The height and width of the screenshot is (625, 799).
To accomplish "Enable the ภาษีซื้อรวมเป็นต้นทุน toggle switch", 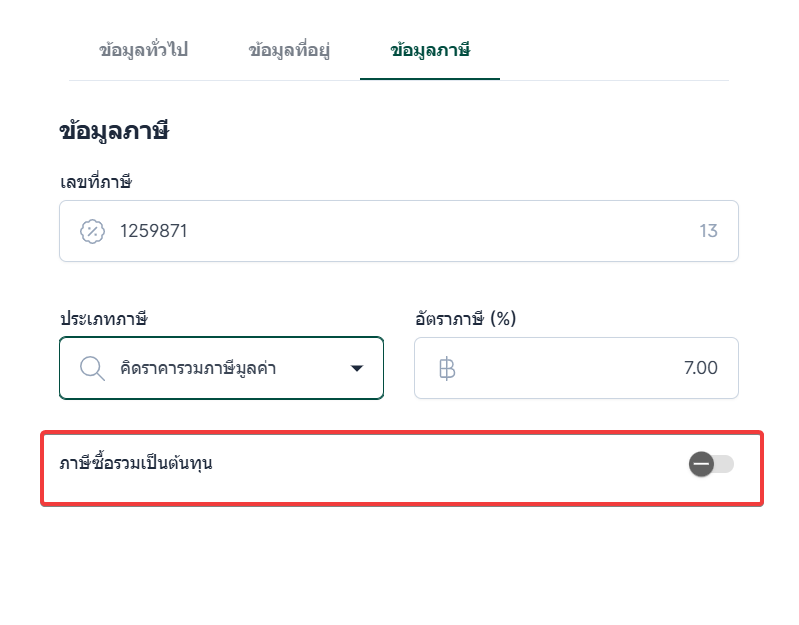I will pyautogui.click(x=711, y=464).
